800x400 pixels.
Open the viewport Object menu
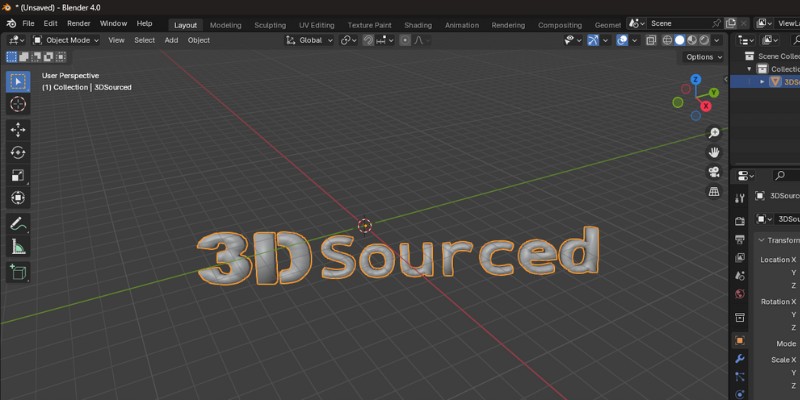pyautogui.click(x=198, y=40)
